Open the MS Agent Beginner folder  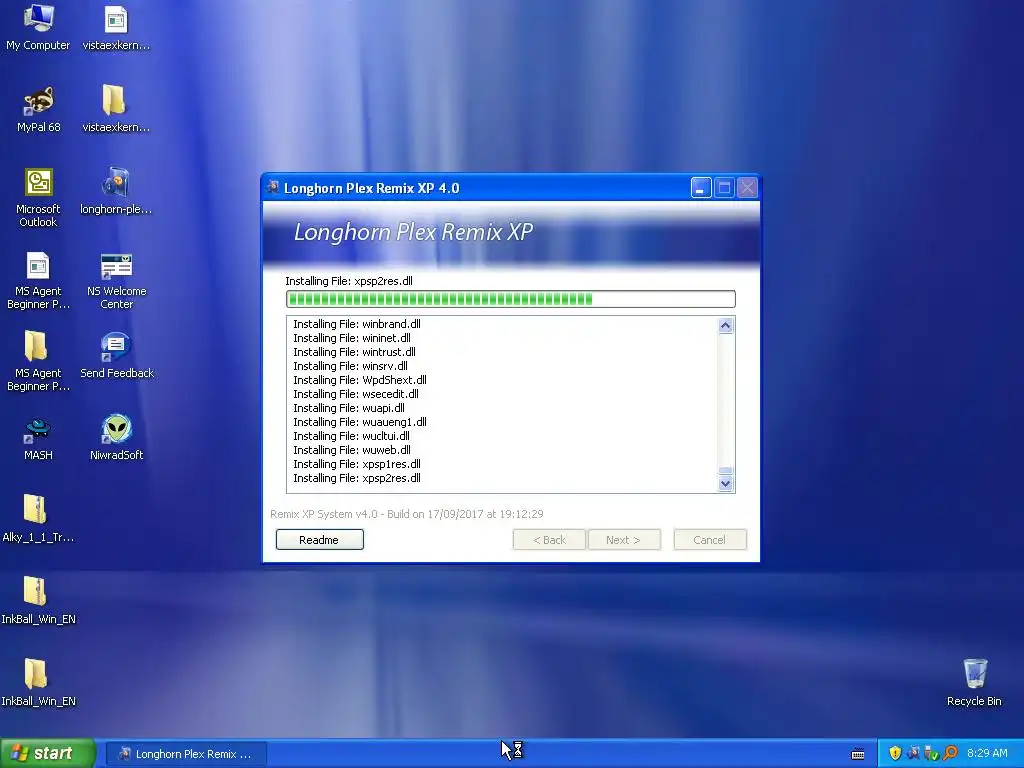(x=39, y=361)
